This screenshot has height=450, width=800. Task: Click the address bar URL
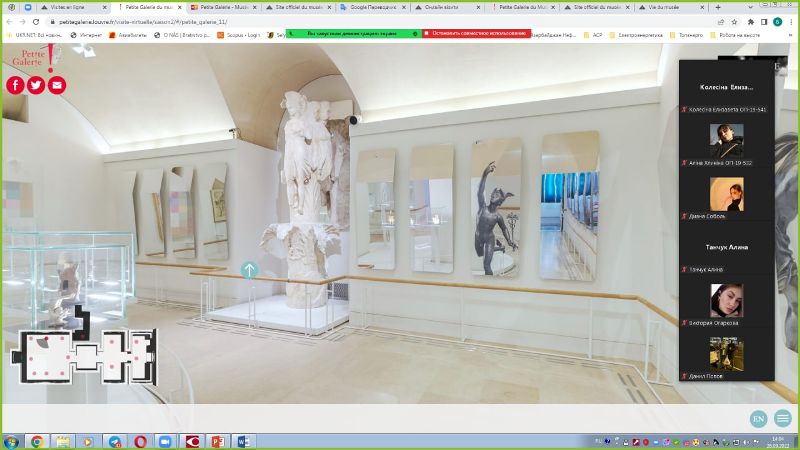tap(143, 22)
